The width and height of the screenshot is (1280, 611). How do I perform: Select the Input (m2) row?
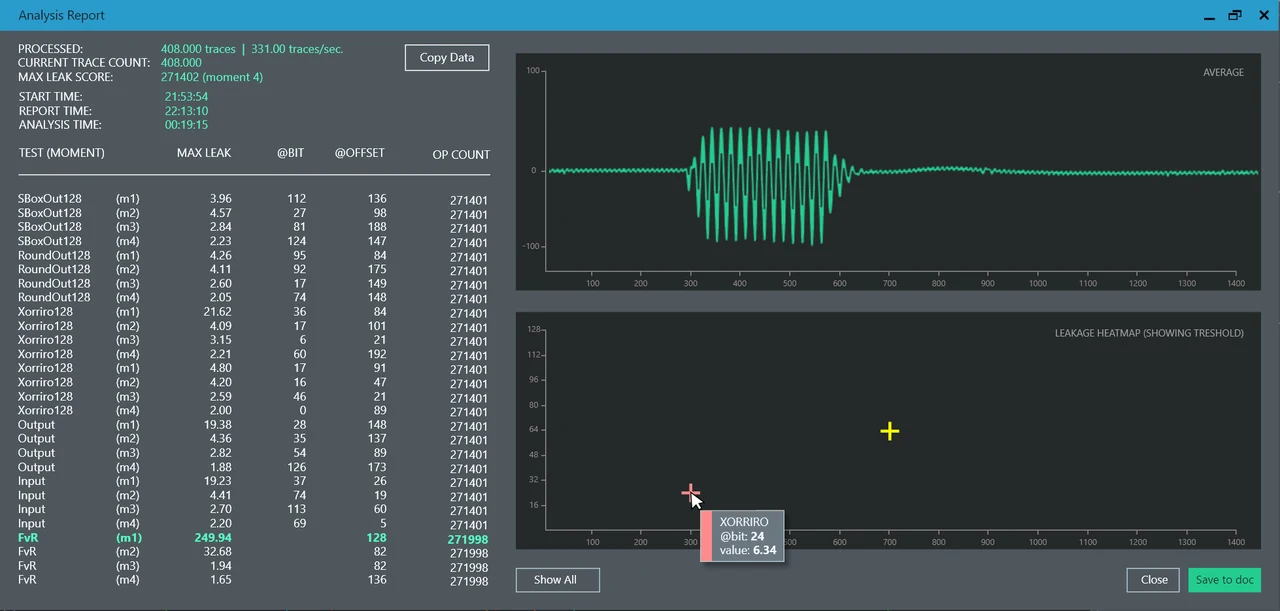point(254,496)
